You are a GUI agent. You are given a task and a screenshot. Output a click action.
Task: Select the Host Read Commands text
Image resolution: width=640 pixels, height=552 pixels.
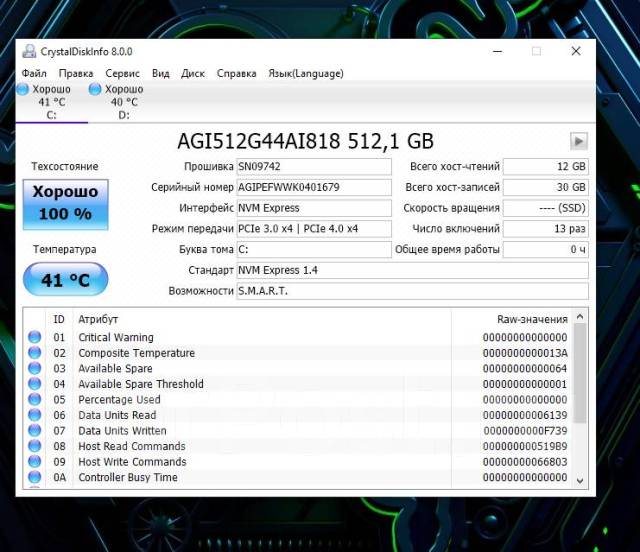point(132,446)
